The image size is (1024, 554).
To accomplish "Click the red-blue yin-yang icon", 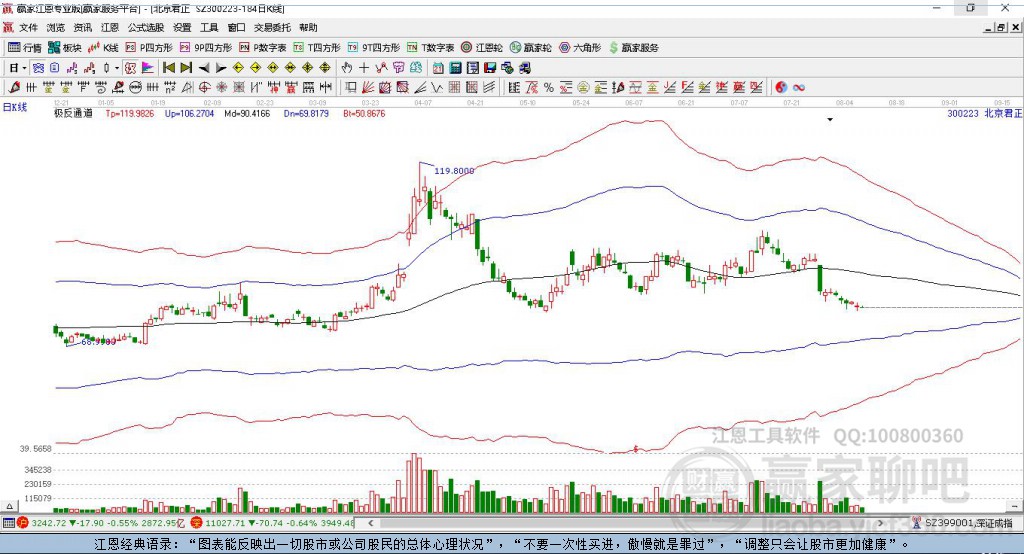I will tap(781, 88).
